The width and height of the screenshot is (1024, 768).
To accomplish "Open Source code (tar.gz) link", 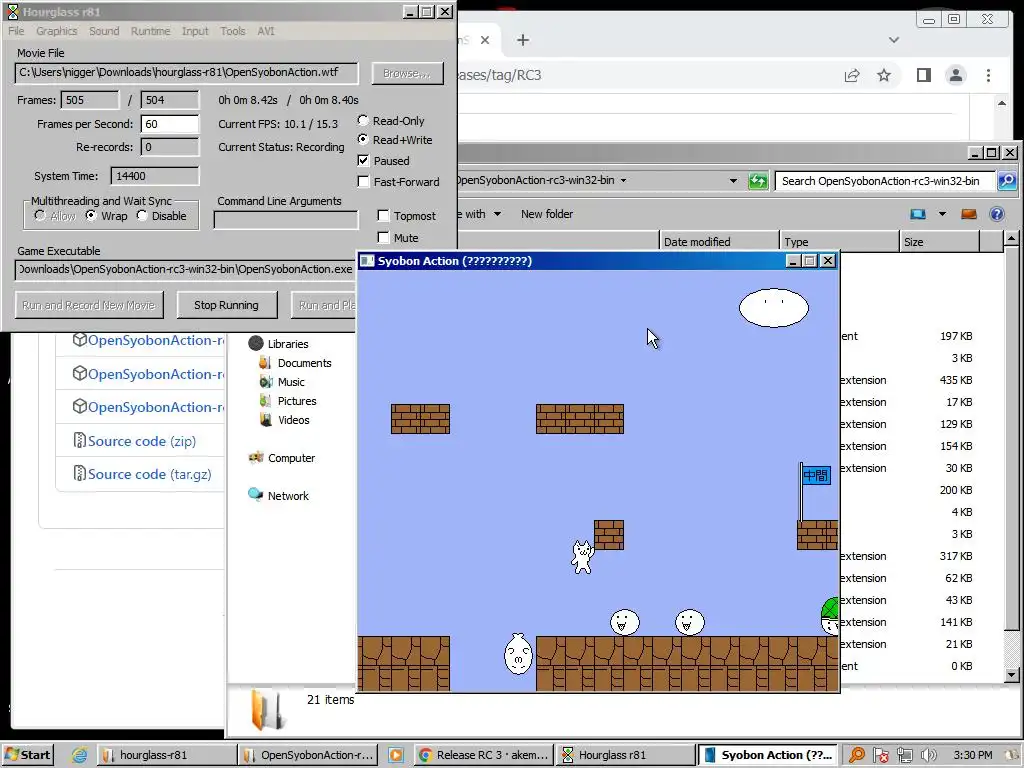I will pyautogui.click(x=150, y=474).
